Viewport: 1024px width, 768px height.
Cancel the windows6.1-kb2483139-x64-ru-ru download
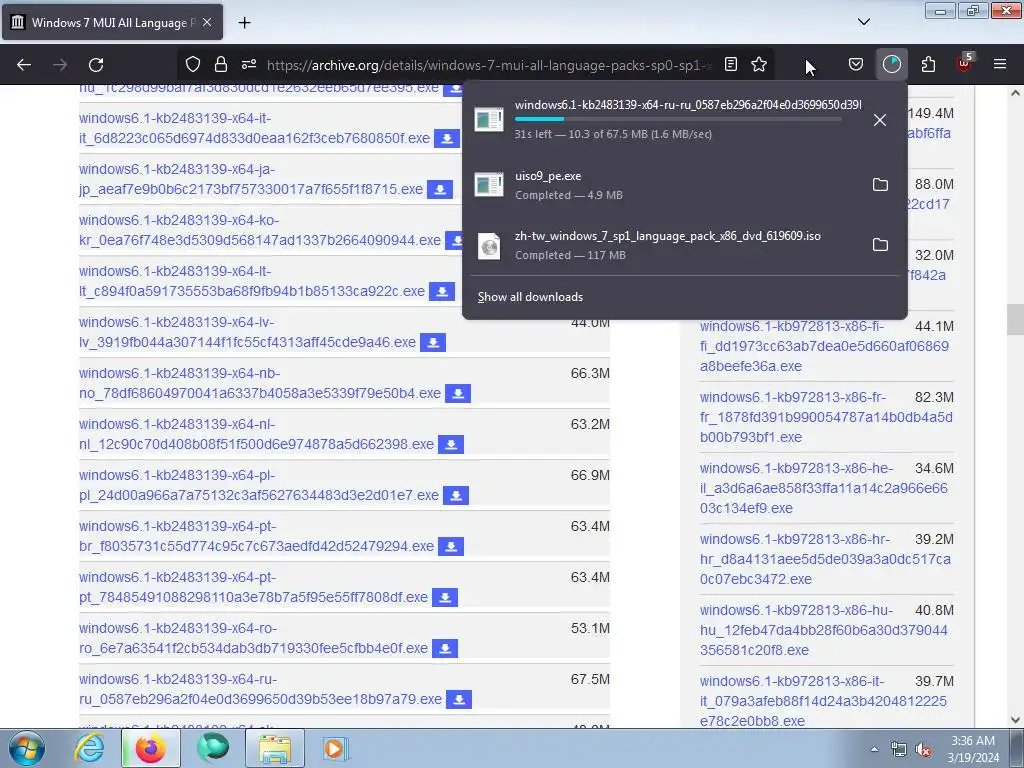[880, 120]
